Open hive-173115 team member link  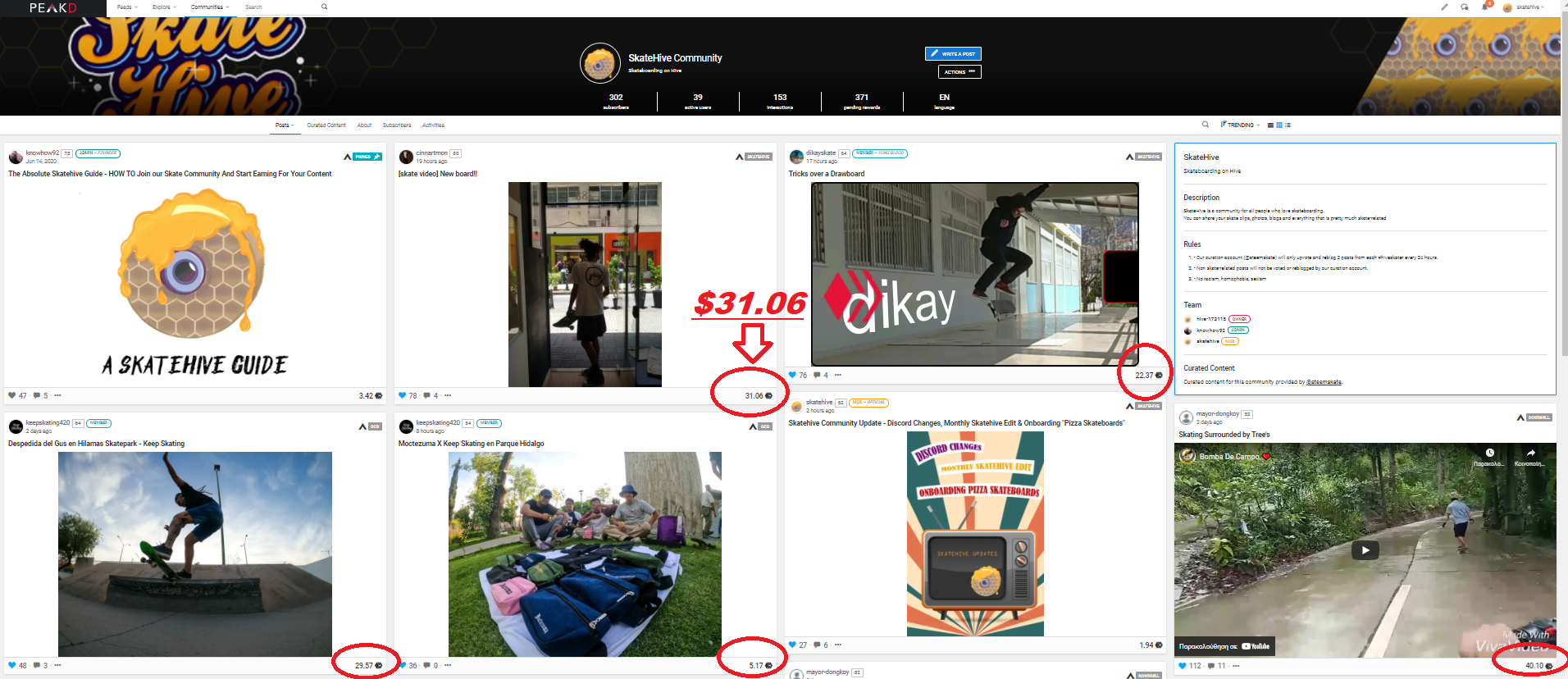tap(1210, 319)
